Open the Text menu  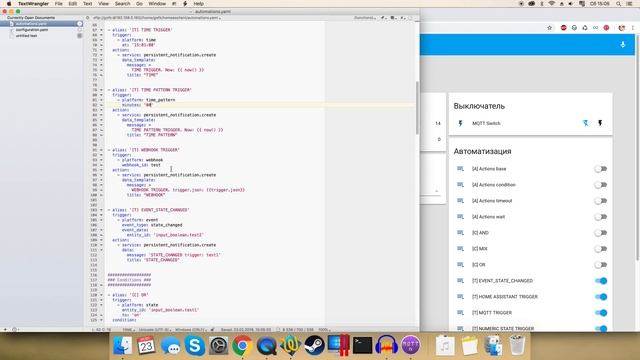click(87, 4)
